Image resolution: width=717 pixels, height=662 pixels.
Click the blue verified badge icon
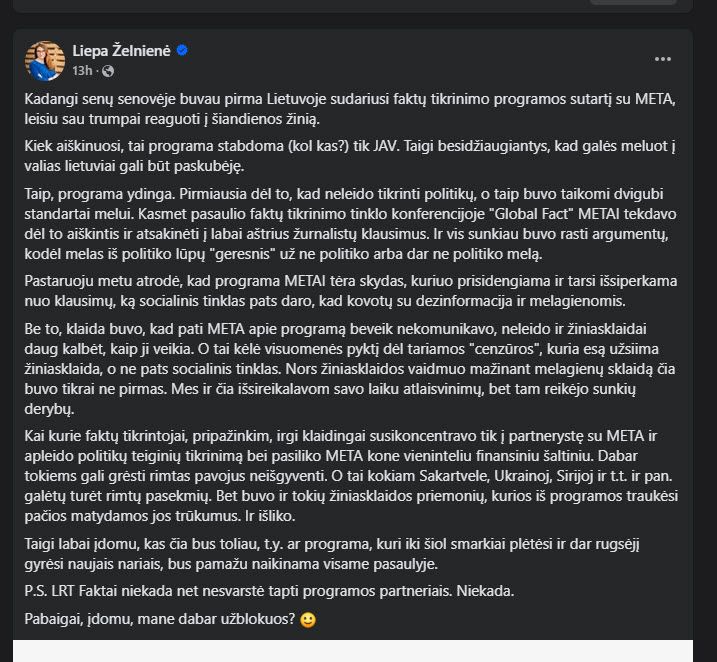click(x=182, y=50)
